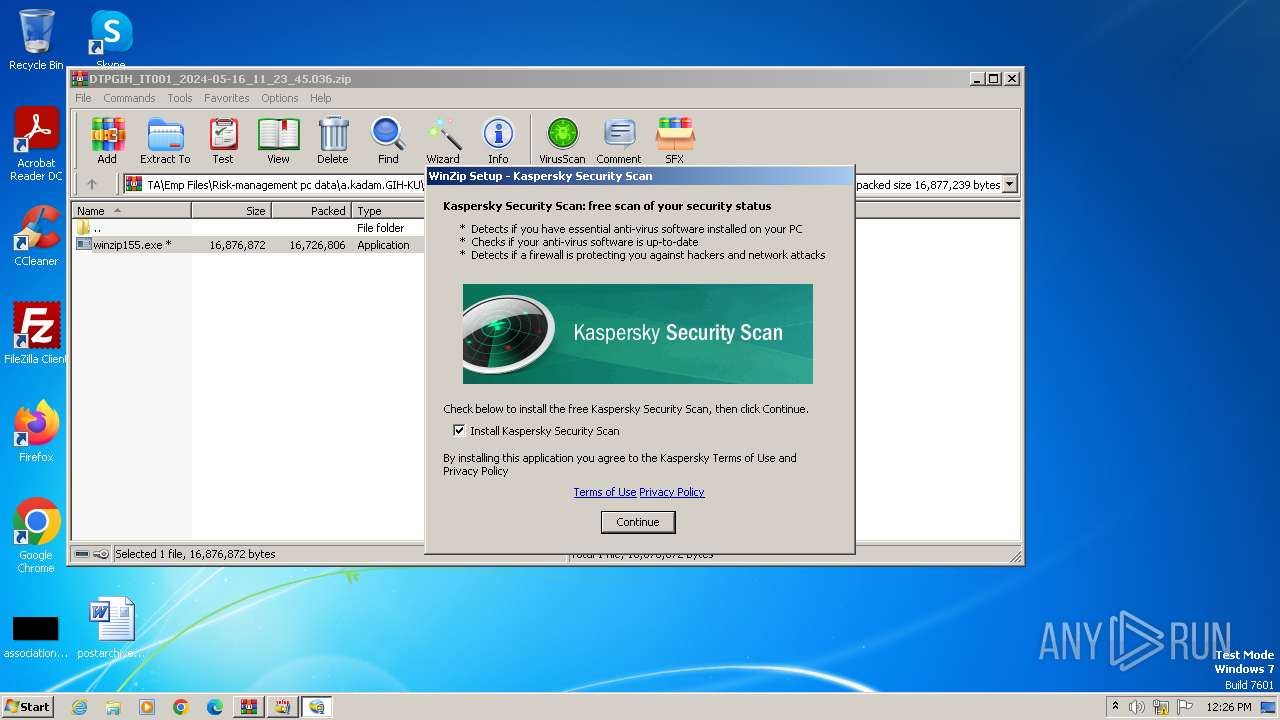
Task: Click the media player taskbar icon
Action: 147,707
